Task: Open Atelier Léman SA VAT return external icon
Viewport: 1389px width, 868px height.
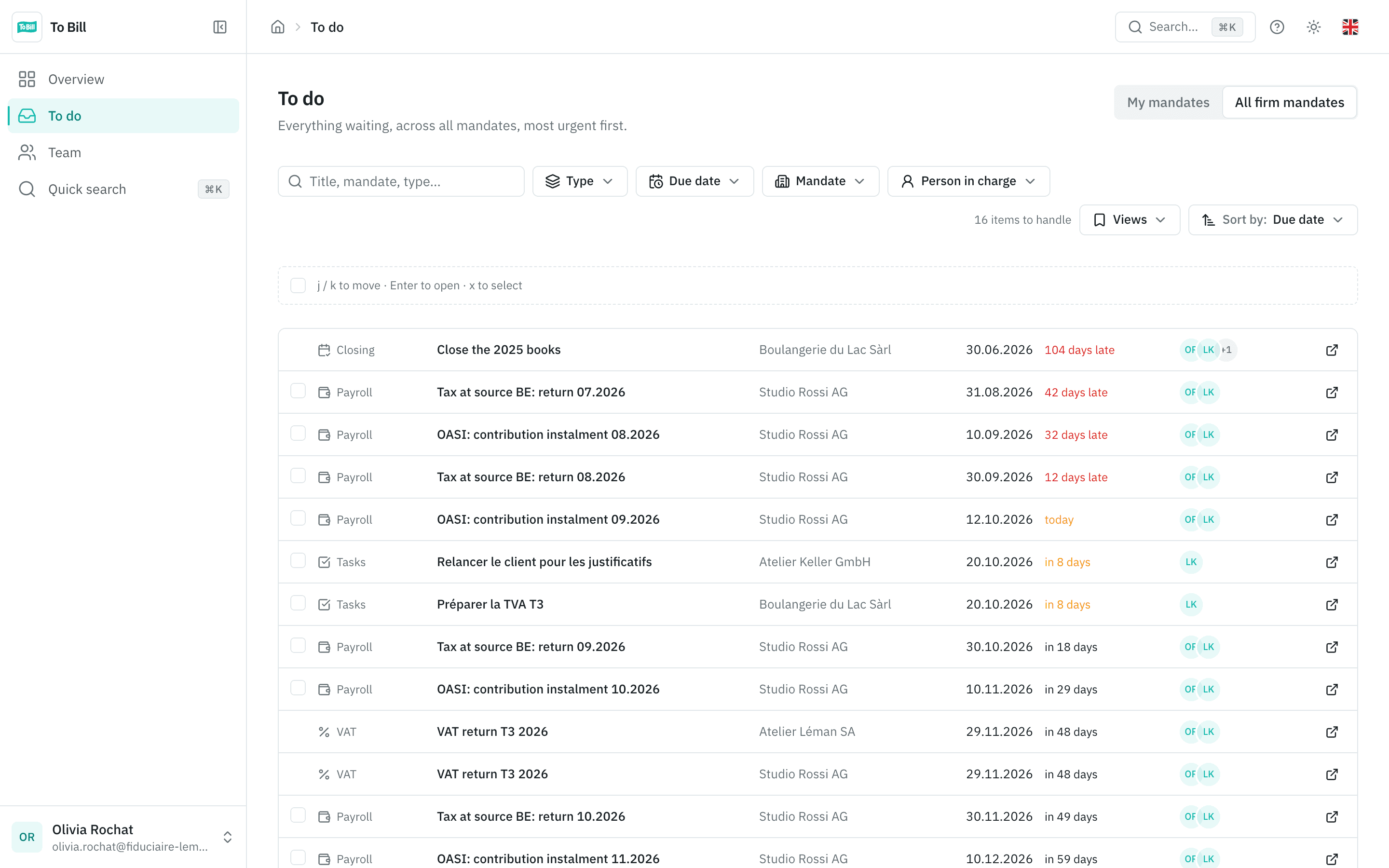Action: (x=1332, y=732)
